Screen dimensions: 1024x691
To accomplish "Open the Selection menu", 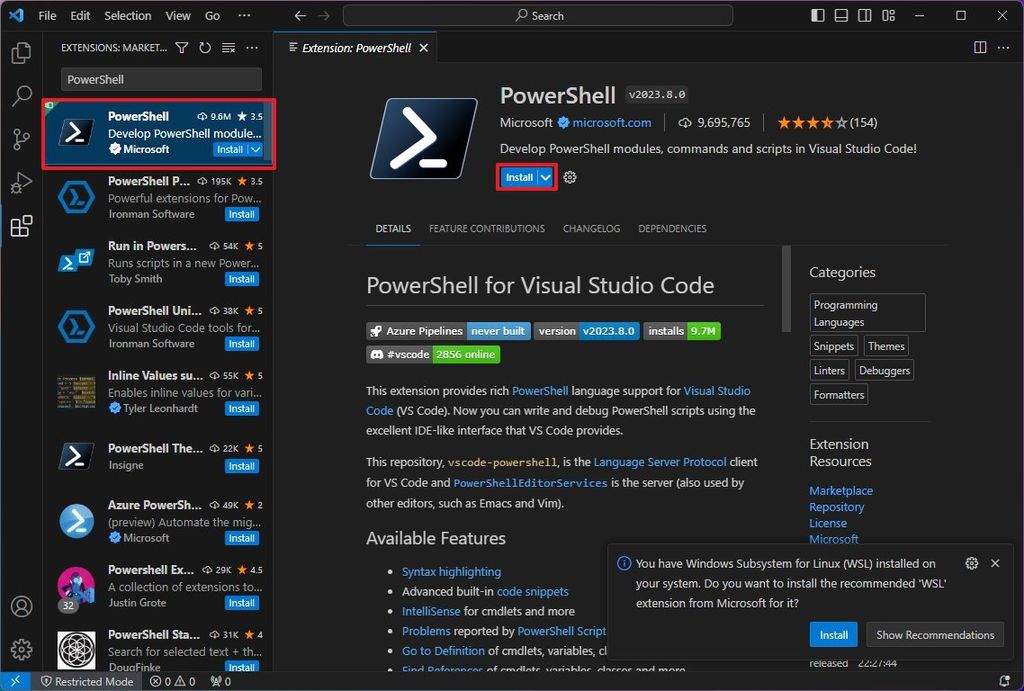I will coord(127,15).
